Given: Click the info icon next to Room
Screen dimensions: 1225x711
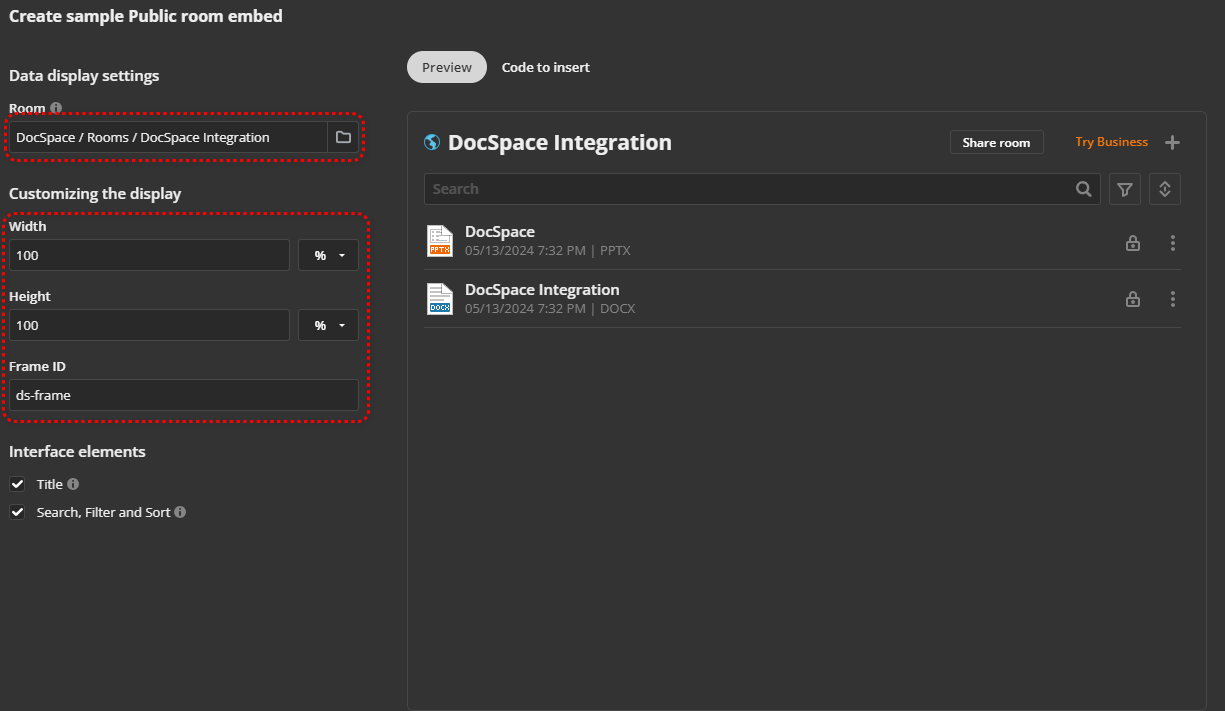Looking at the screenshot, I should [x=56, y=108].
